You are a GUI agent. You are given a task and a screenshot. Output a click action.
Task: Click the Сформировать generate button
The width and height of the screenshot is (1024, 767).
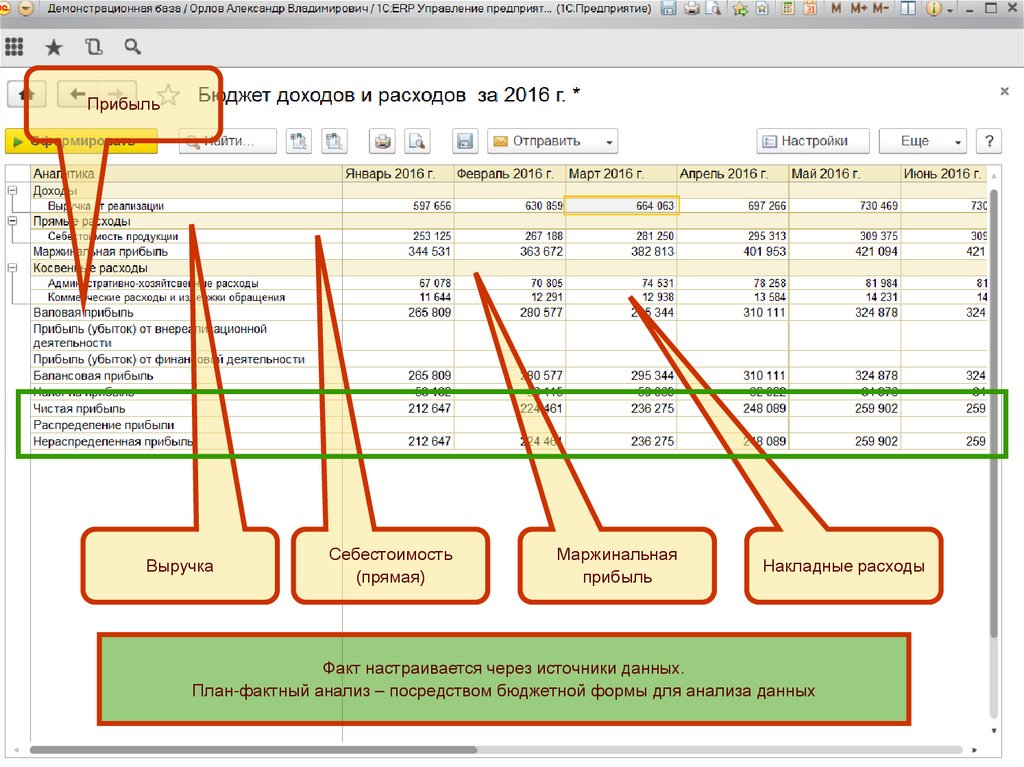click(x=81, y=141)
